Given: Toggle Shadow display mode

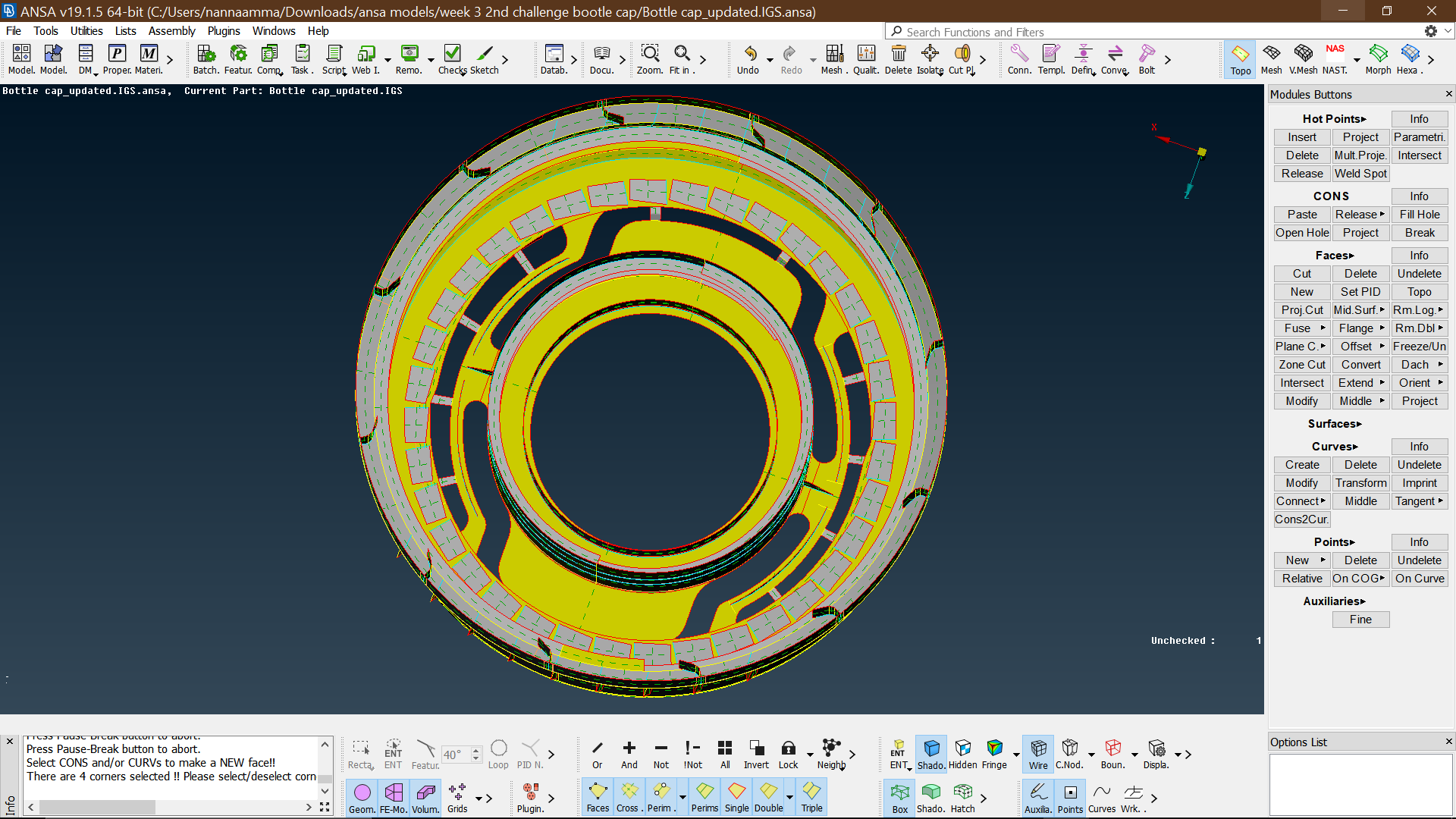Looking at the screenshot, I should pyautogui.click(x=930, y=753).
